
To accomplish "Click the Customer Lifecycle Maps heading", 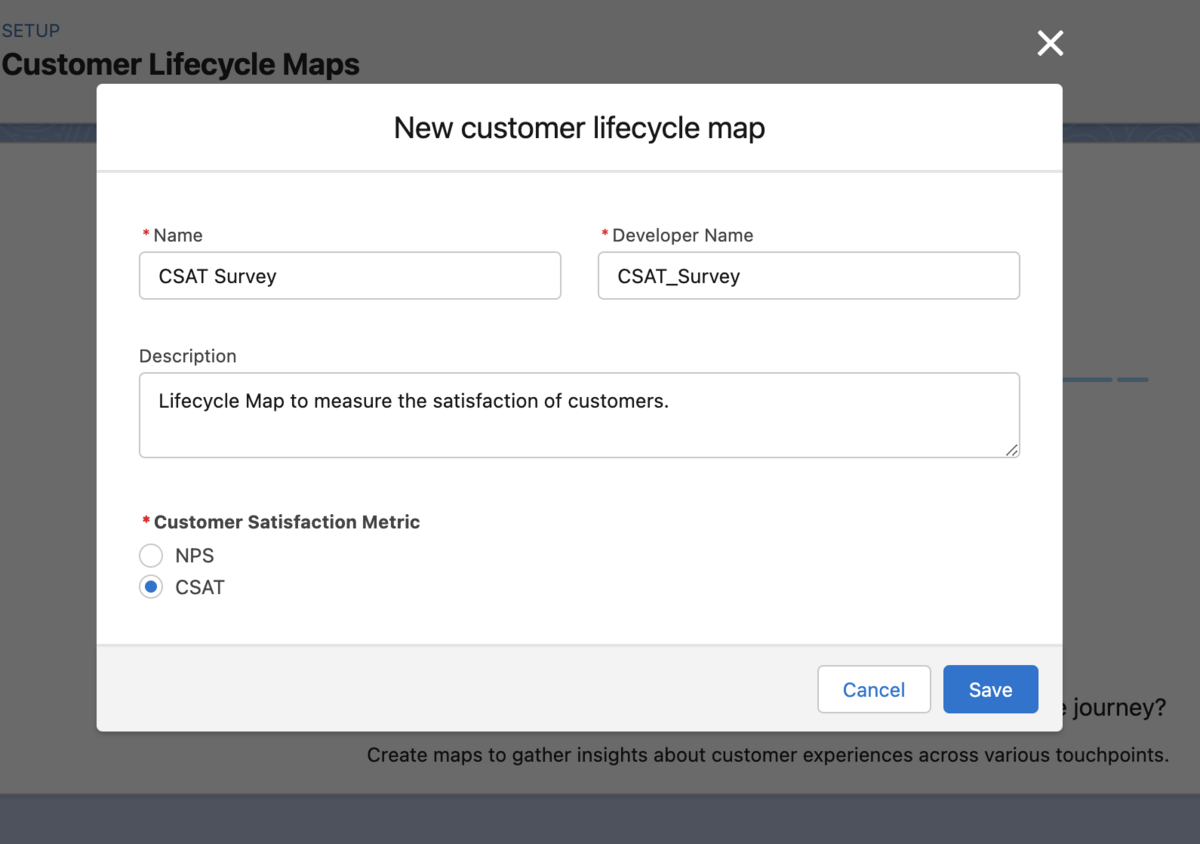I will (x=180, y=64).
